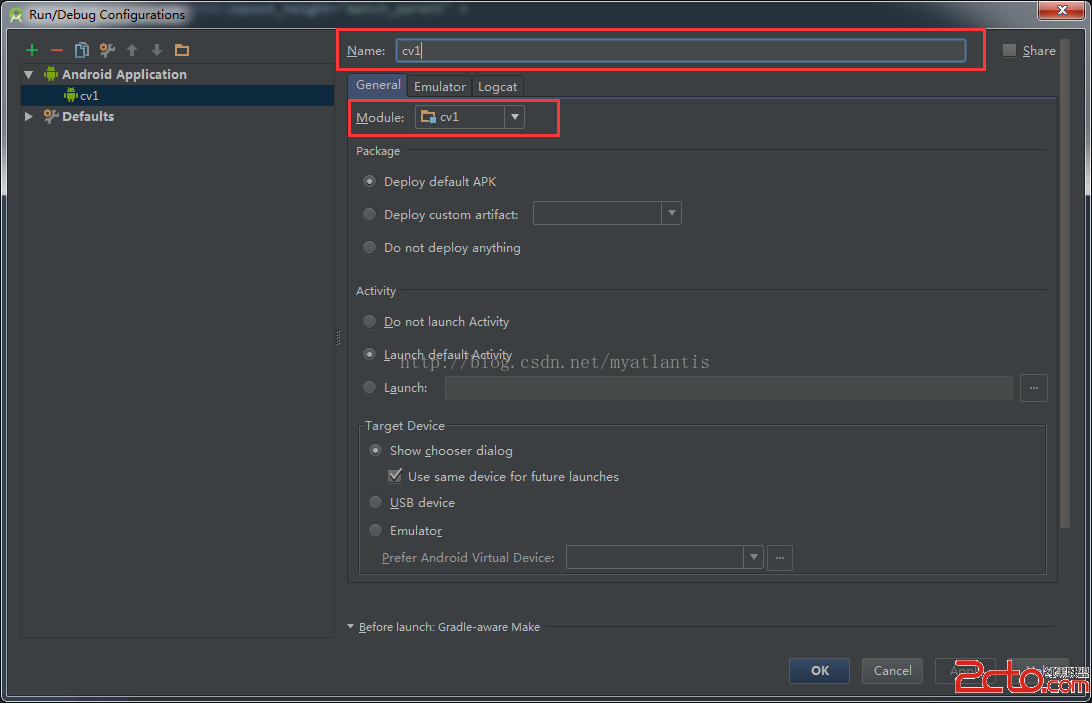Switch to the Logcat tab
The height and width of the screenshot is (703, 1092).
pyautogui.click(x=497, y=86)
